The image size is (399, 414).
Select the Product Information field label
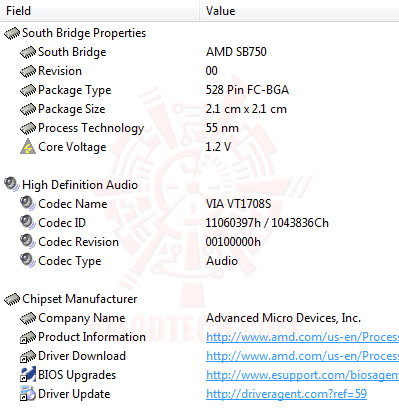[92, 337]
